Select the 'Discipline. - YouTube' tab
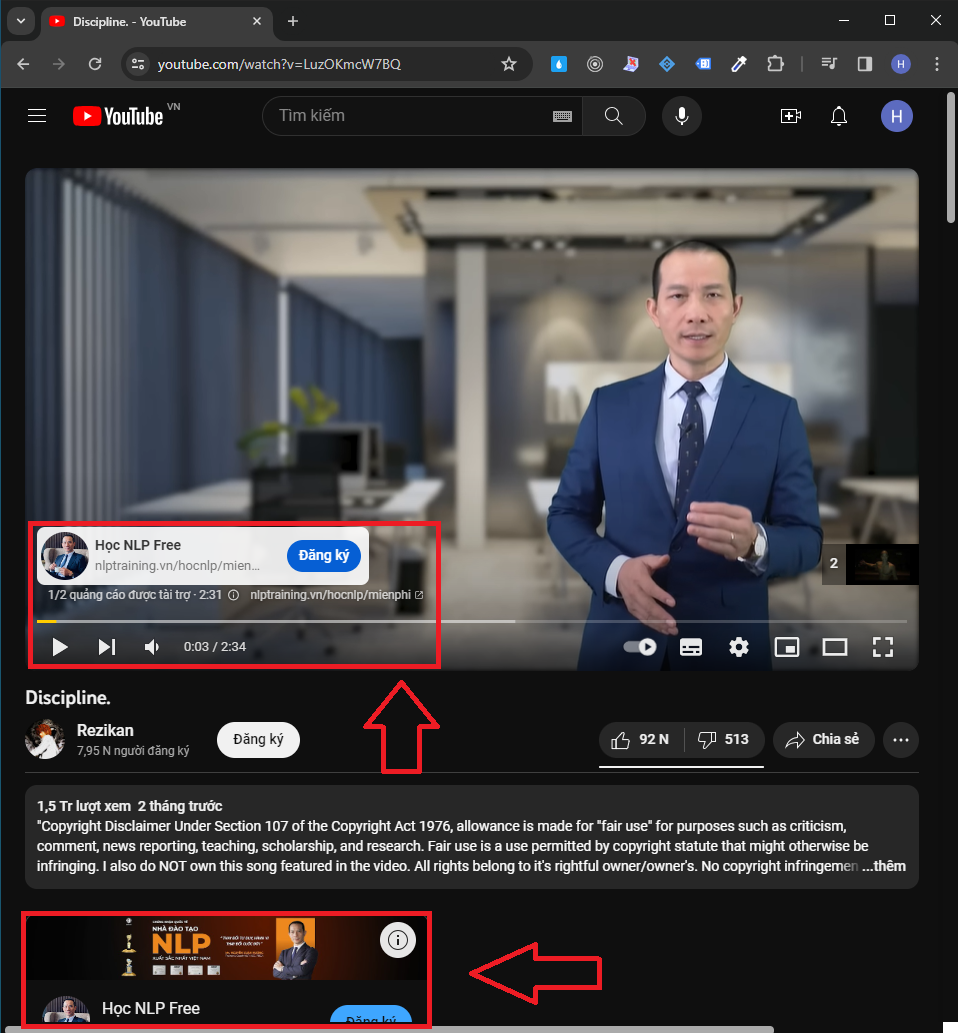The image size is (958, 1033). point(150,21)
